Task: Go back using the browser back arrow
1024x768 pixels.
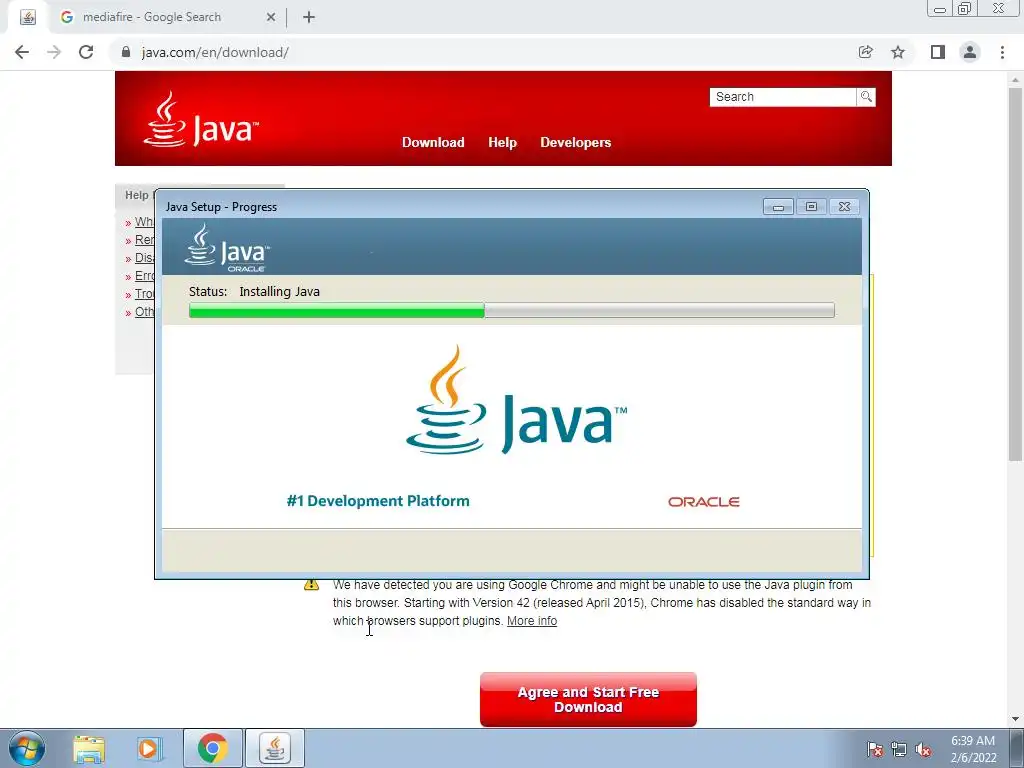Action: point(22,52)
